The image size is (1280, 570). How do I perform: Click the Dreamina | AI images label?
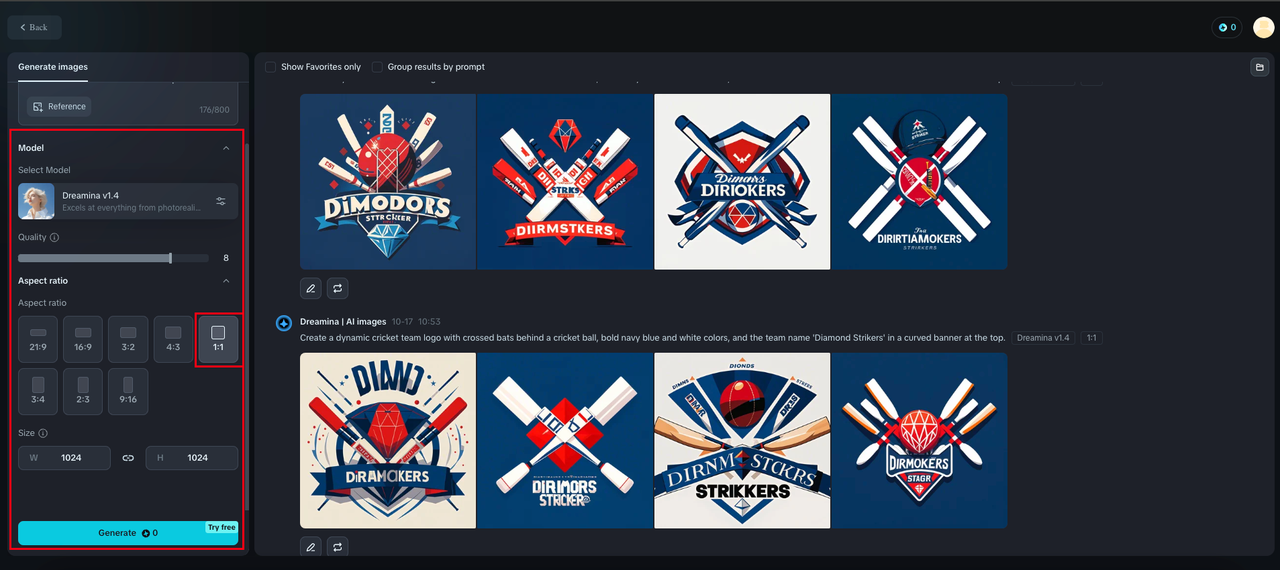[343, 322]
